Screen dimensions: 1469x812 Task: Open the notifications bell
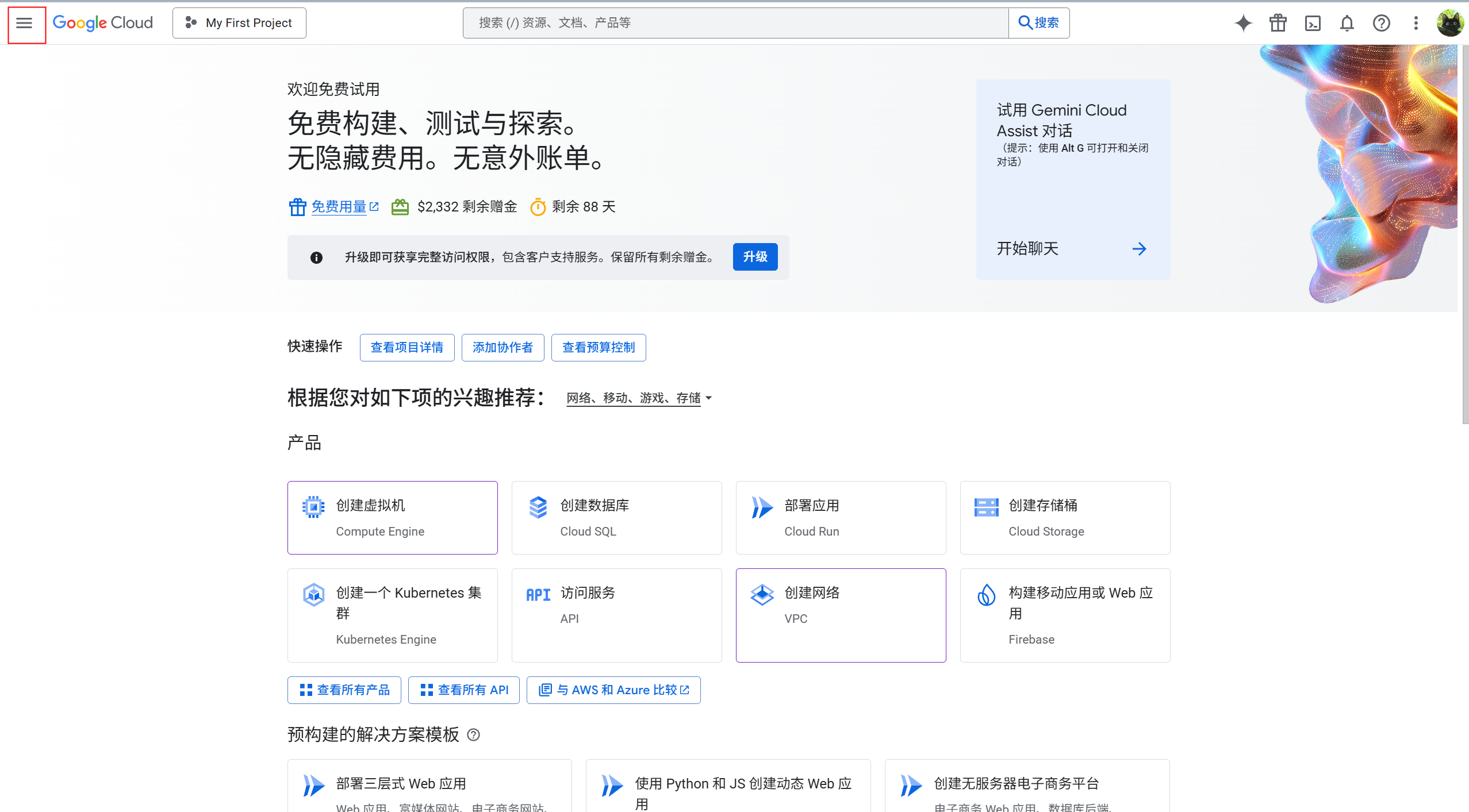(1347, 23)
